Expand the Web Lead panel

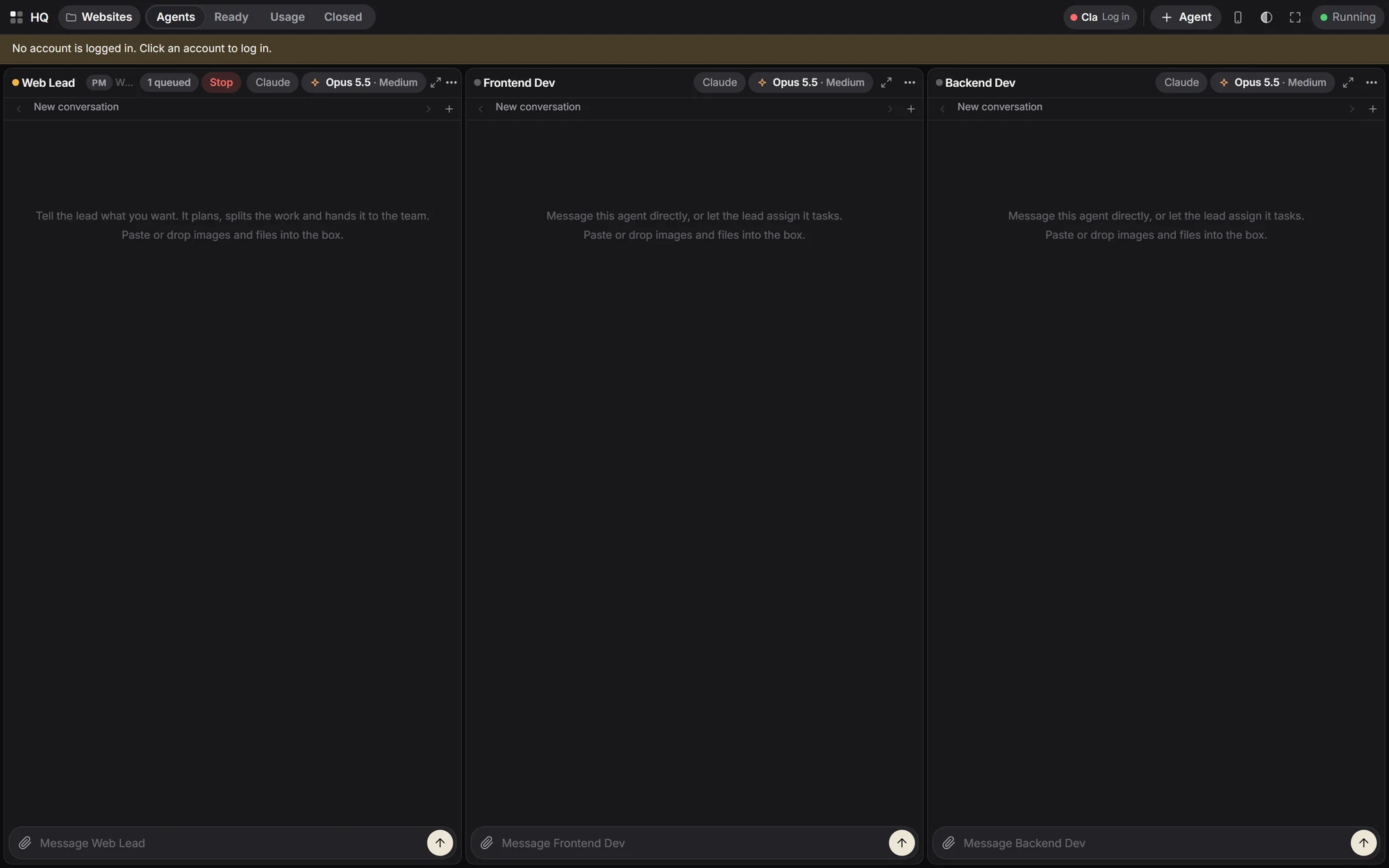[435, 83]
